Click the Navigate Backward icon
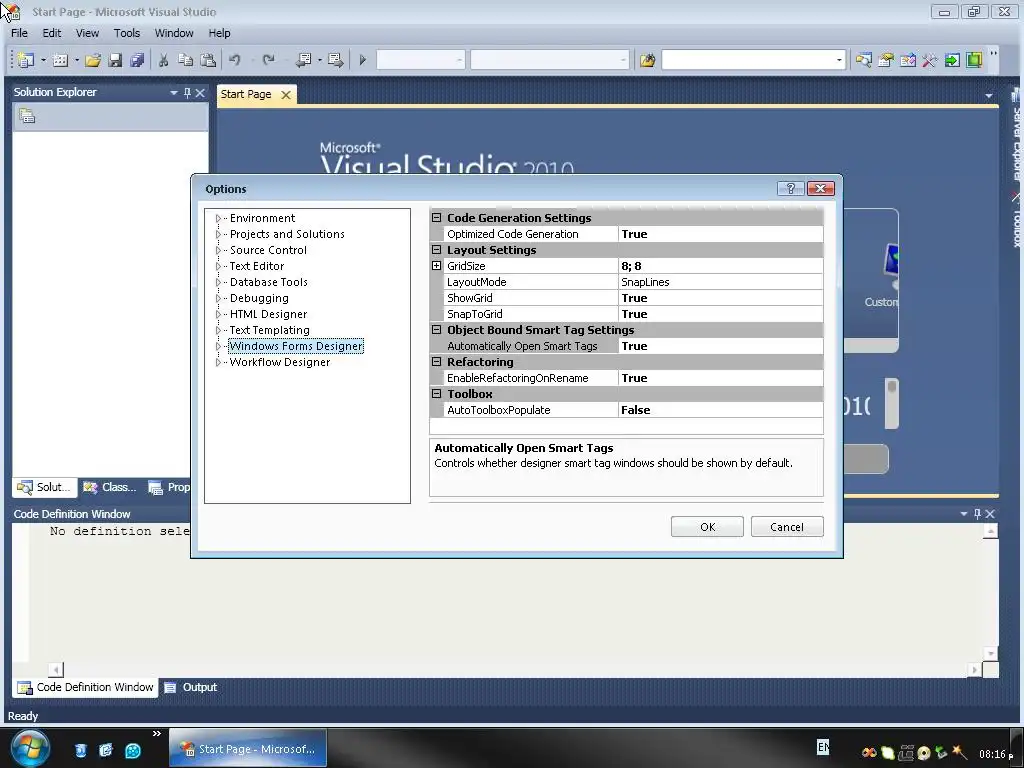This screenshot has height=768, width=1024. pyautogui.click(x=303, y=60)
